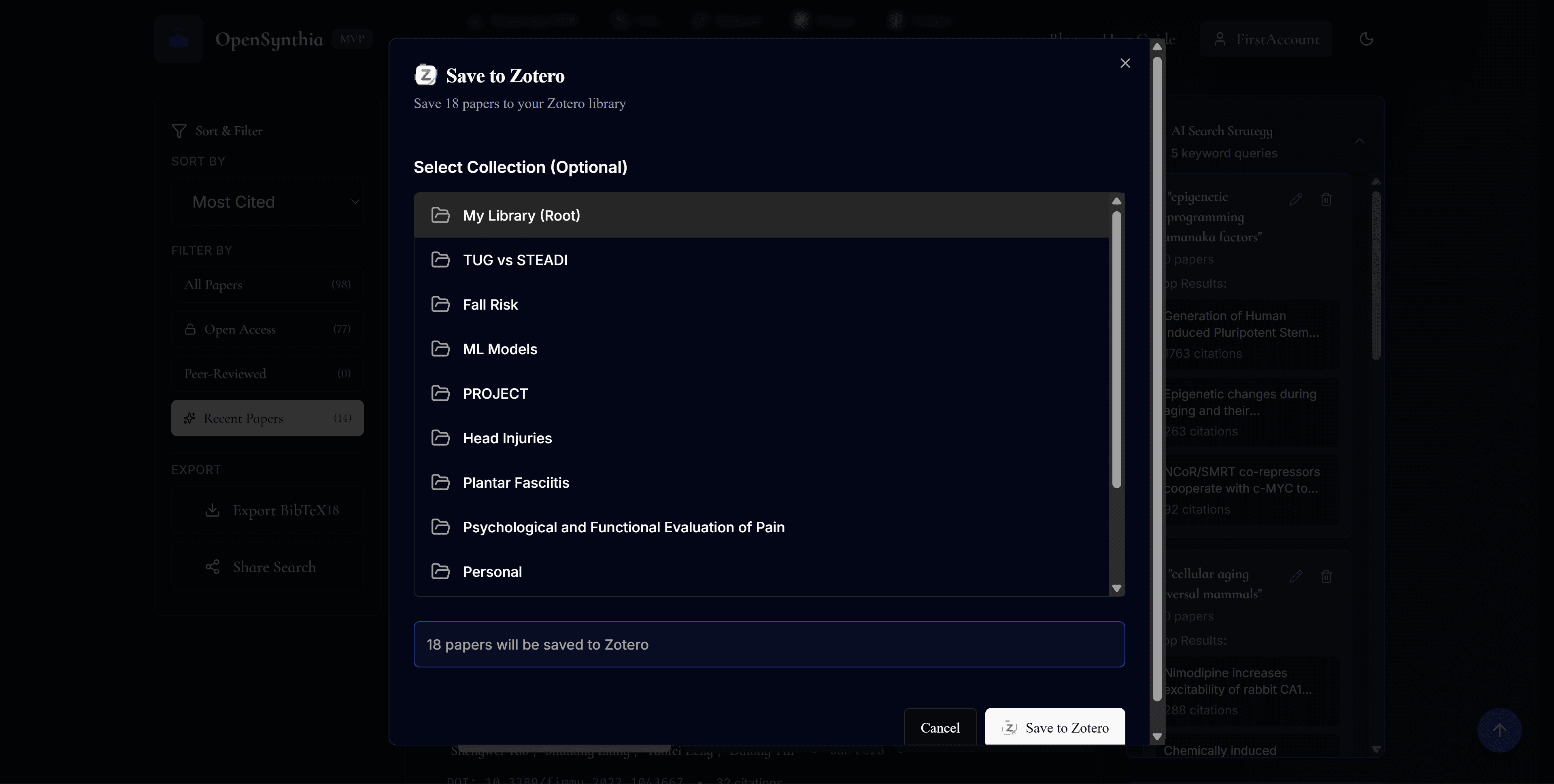The width and height of the screenshot is (1554, 784).
Task: Click the share icon next to Share Search
Action: [x=213, y=566]
